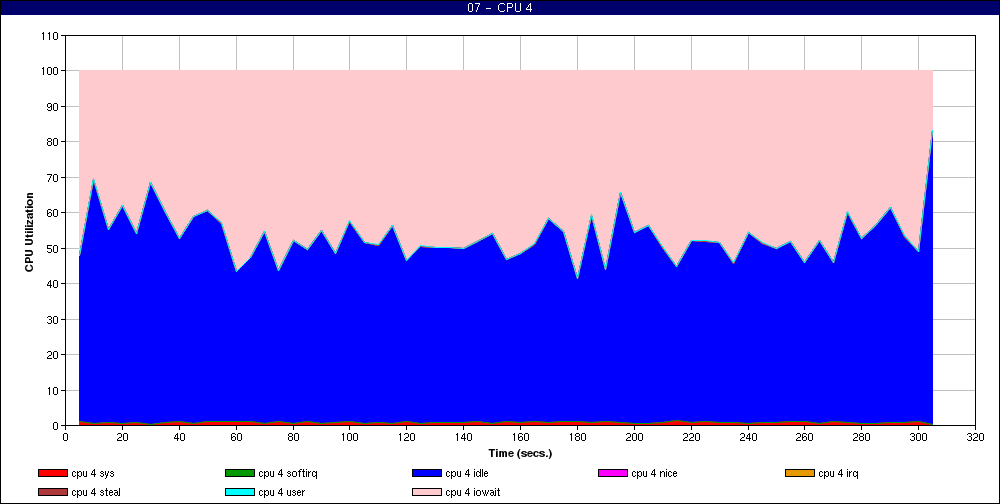Click the x-axis tick label 200
The width and height of the screenshot is (1000, 504).
(634, 438)
